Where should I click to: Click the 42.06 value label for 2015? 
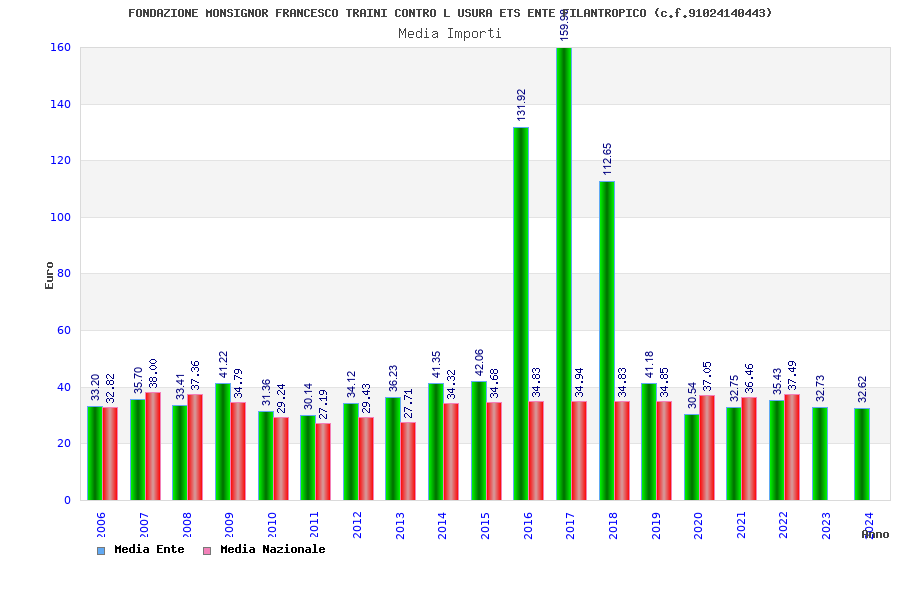click(479, 362)
